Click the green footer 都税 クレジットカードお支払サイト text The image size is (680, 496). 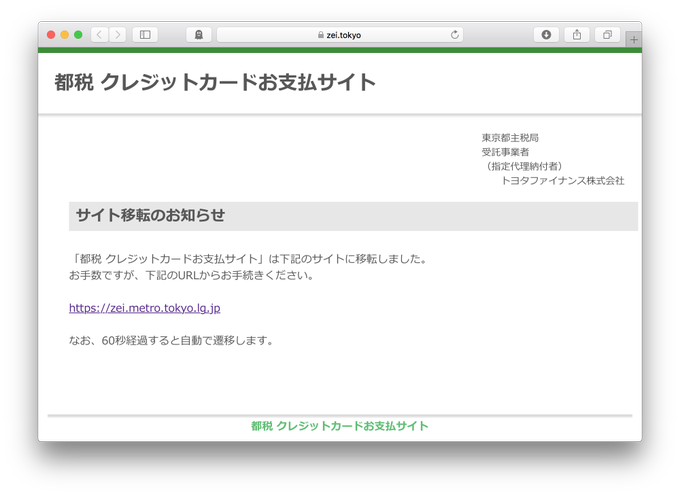(340, 426)
